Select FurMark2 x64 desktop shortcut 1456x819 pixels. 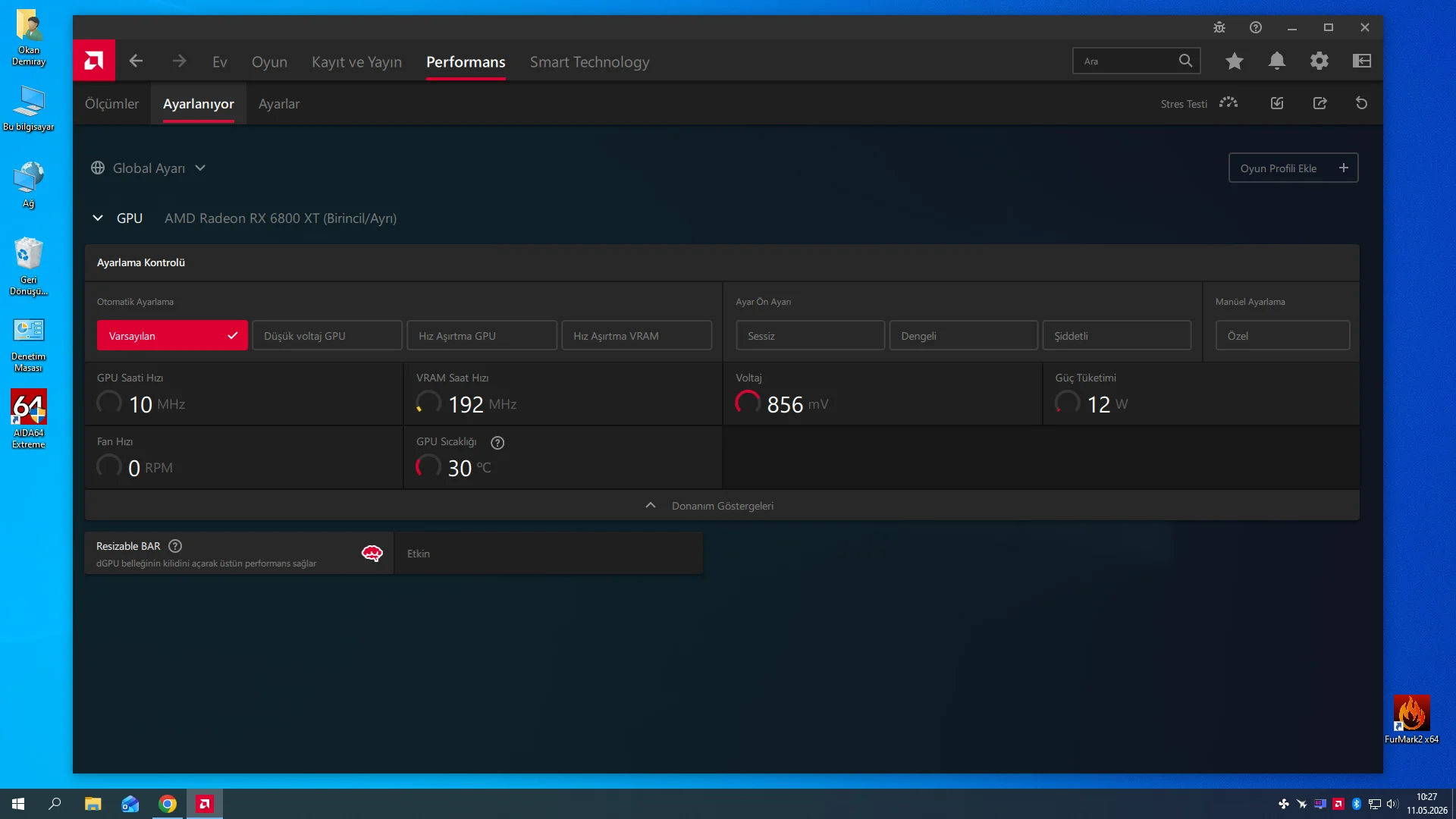coord(1411,719)
